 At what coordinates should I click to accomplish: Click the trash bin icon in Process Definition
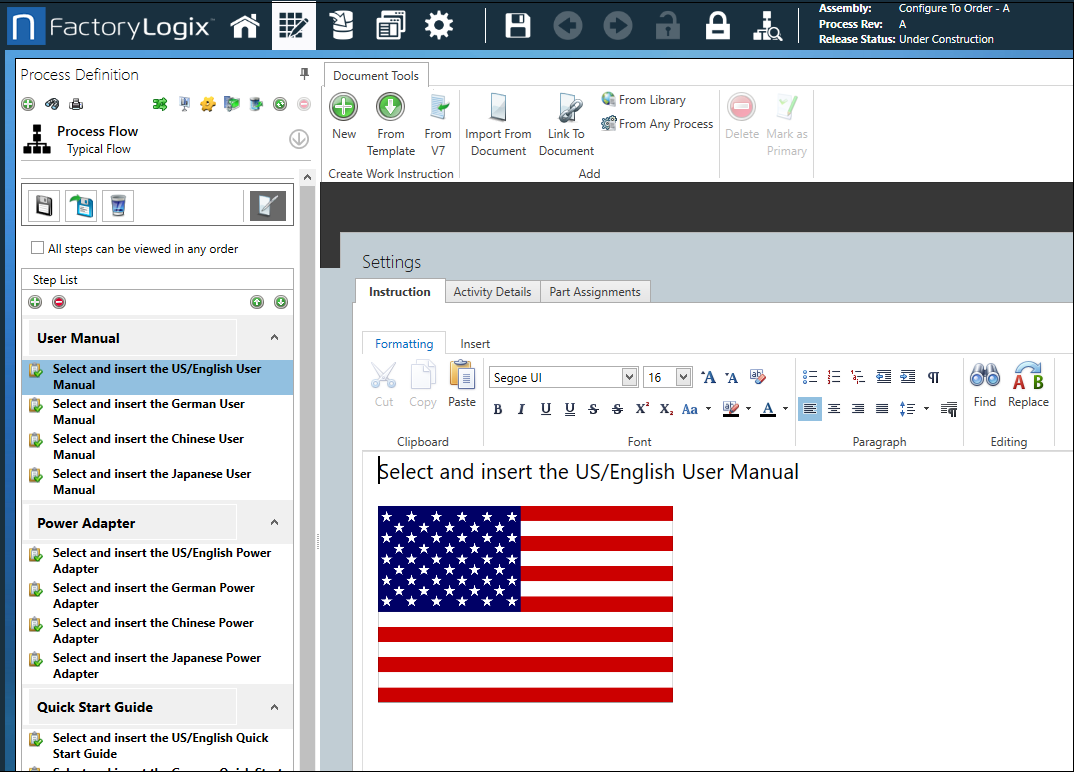coord(118,206)
